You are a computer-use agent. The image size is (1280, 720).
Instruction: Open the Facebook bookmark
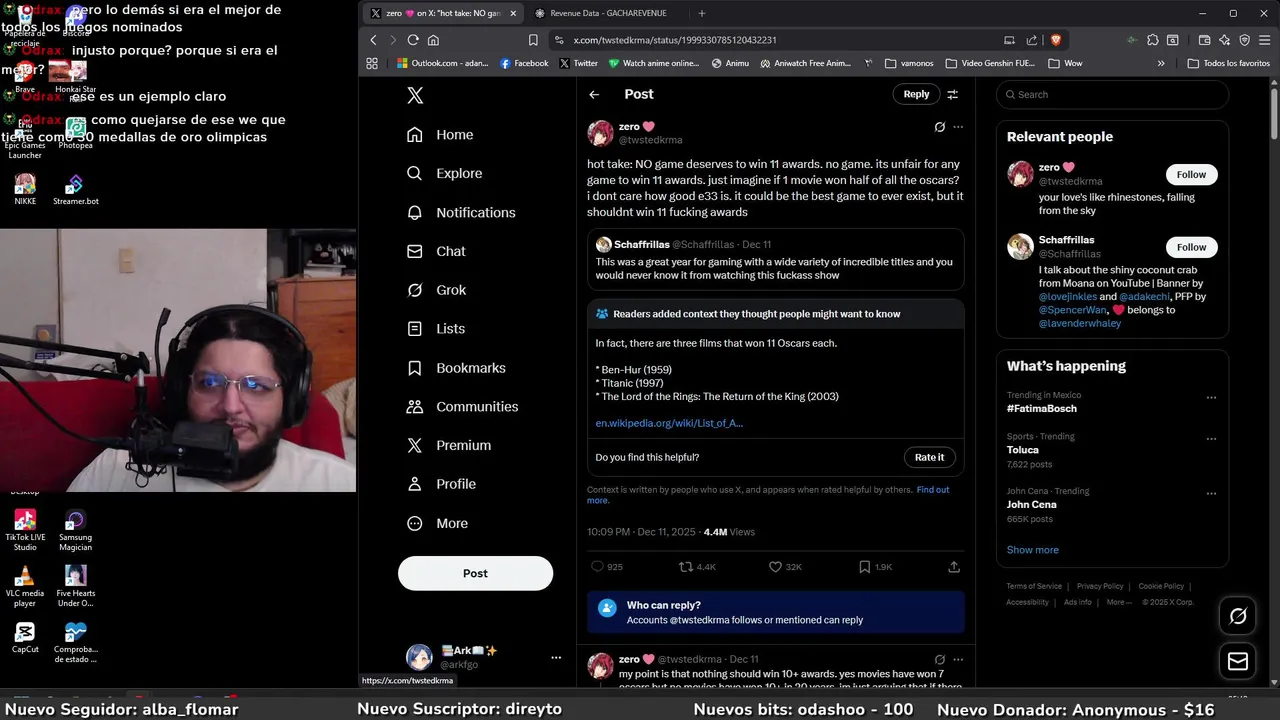pyautogui.click(x=524, y=63)
